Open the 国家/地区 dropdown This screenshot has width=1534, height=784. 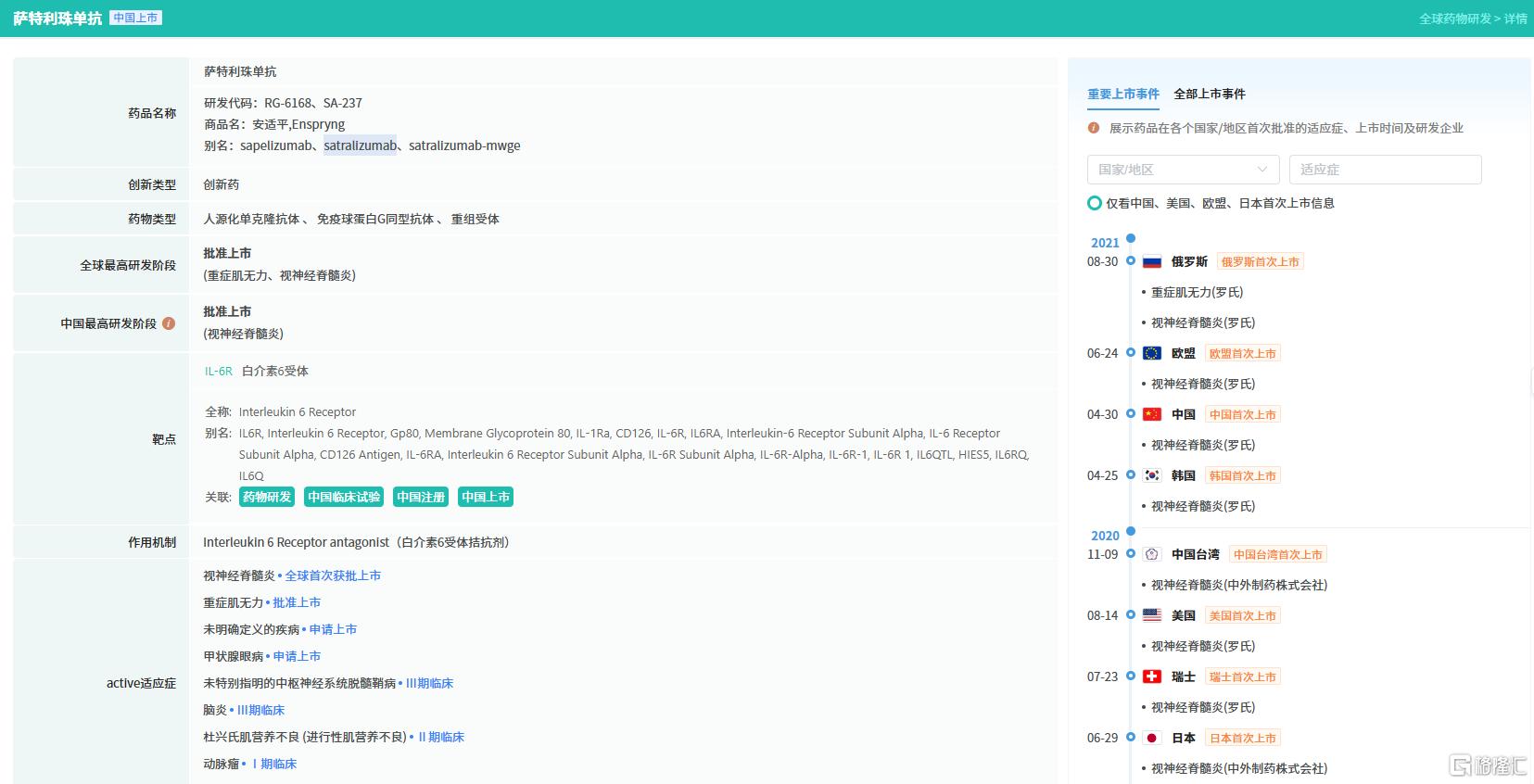pyautogui.click(x=1183, y=170)
